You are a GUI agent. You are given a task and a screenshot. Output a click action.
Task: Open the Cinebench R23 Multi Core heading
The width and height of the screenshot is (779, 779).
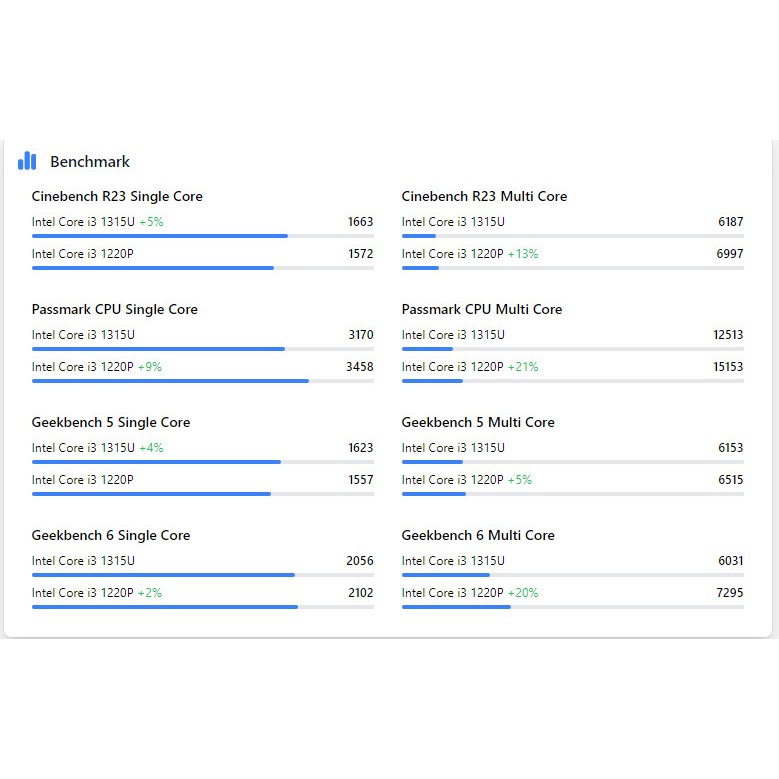(484, 196)
